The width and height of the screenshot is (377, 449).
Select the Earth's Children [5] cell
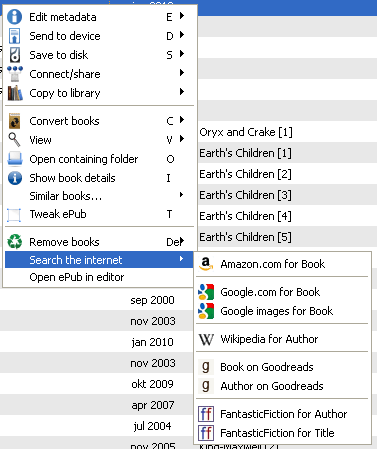(x=245, y=237)
